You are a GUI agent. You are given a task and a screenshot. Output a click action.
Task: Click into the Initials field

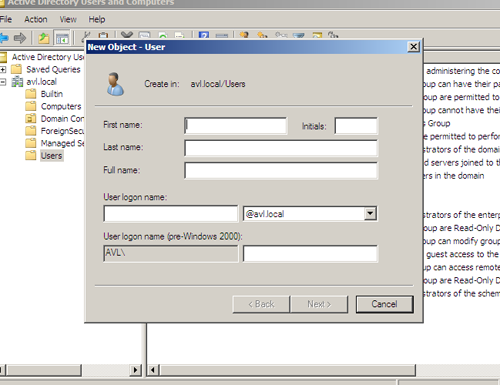click(x=356, y=126)
